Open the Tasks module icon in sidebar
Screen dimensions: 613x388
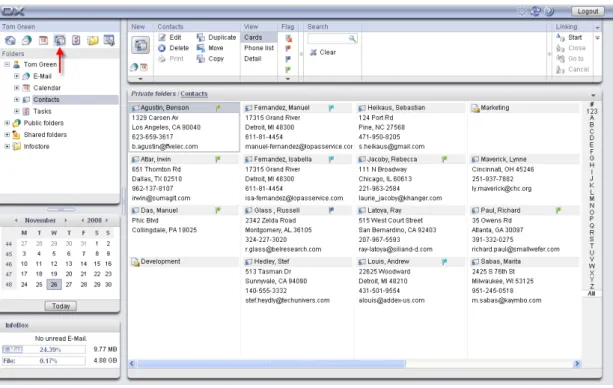(76, 40)
